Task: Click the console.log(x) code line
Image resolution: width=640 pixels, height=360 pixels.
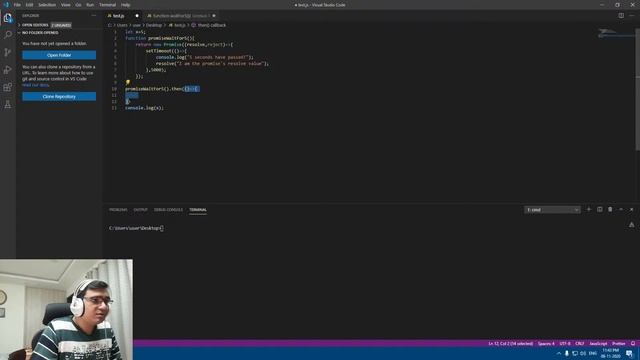Action: tap(144, 108)
